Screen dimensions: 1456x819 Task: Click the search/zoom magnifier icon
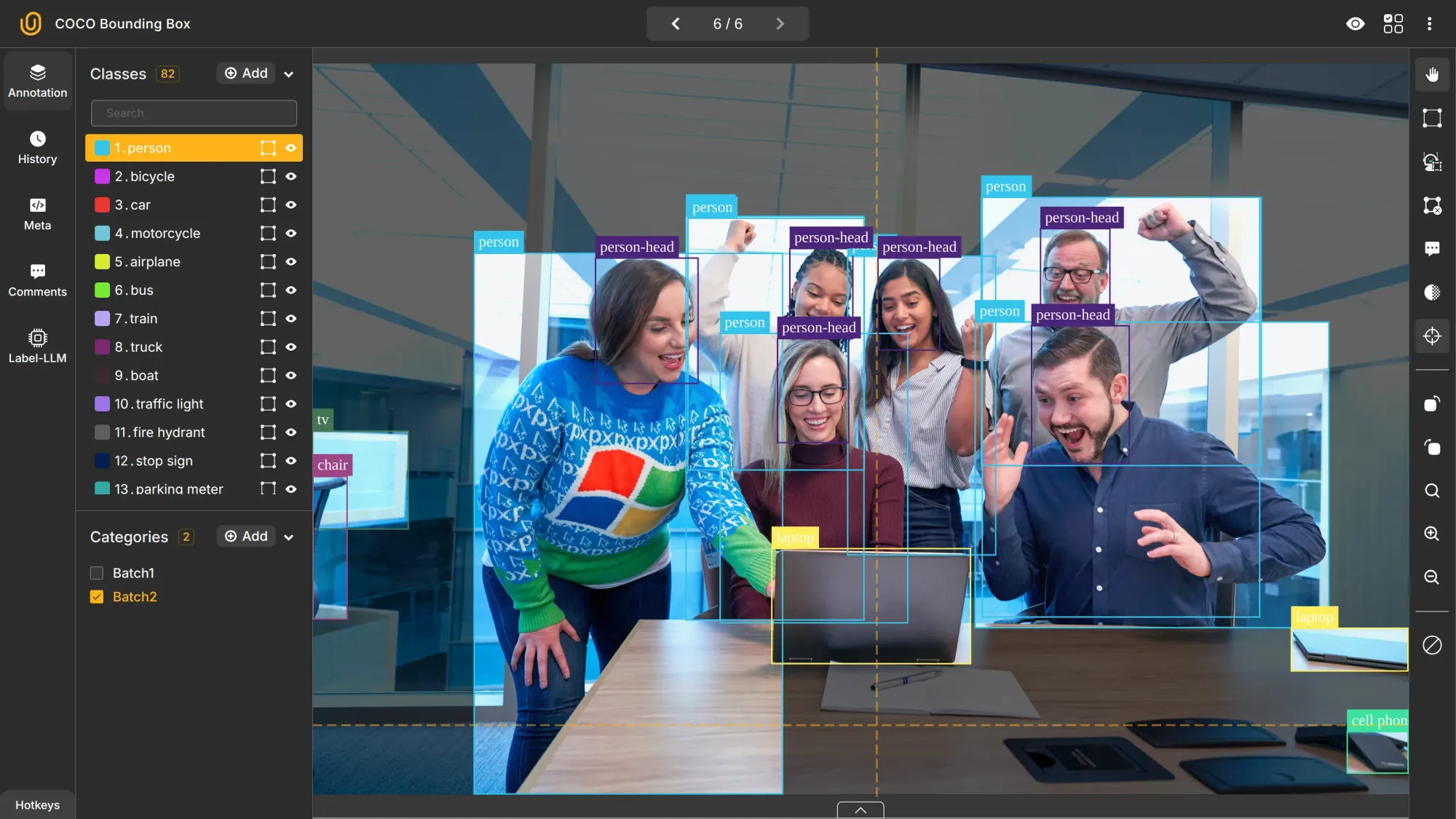1432,490
